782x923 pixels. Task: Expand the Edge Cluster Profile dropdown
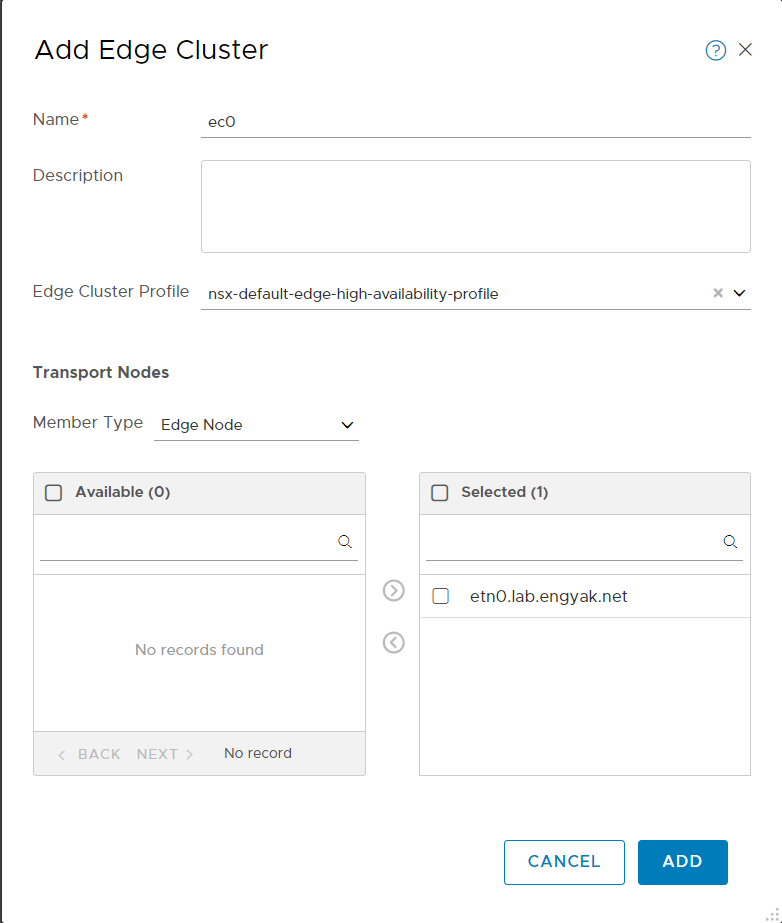(740, 294)
